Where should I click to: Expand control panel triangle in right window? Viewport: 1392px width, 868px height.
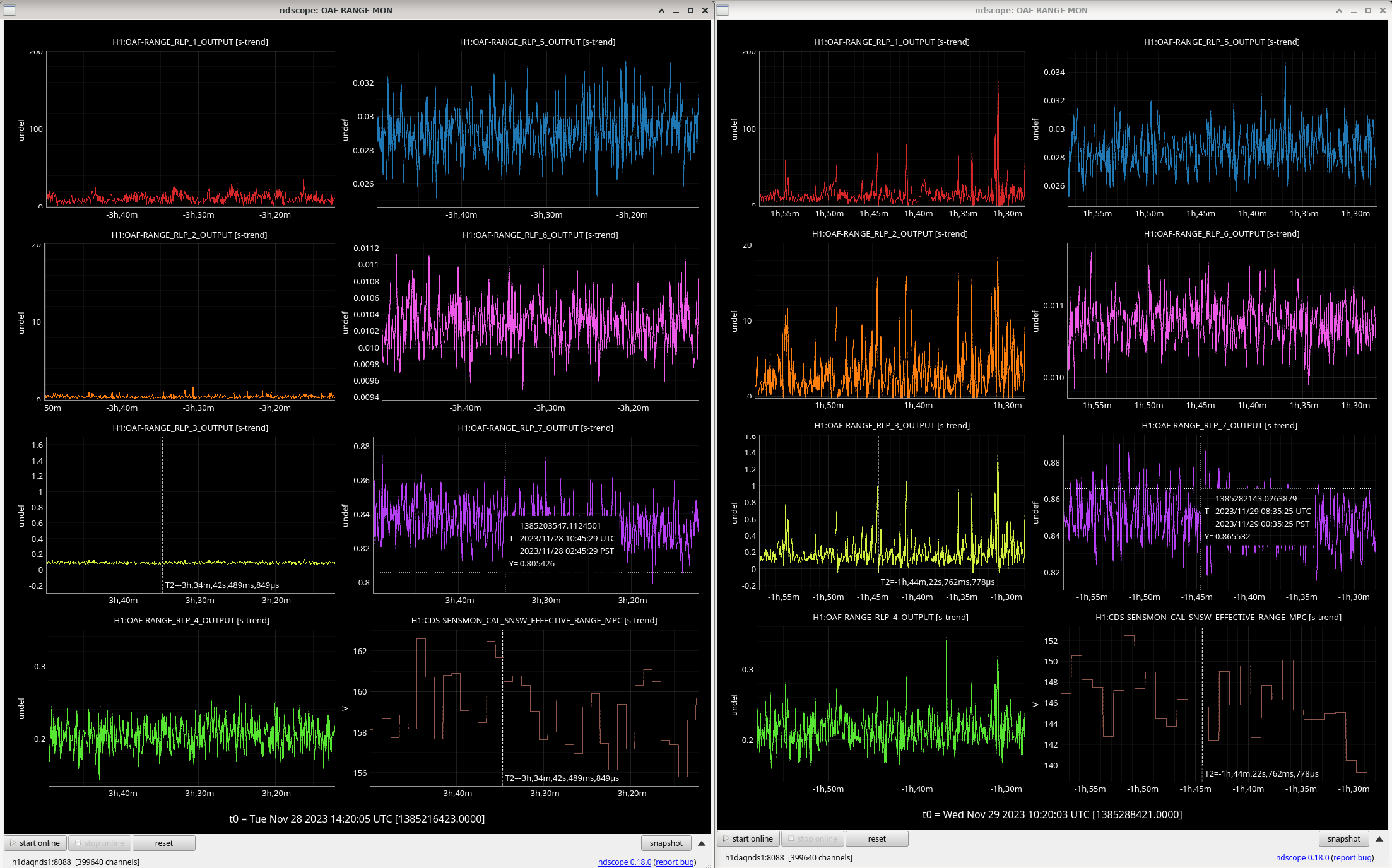click(x=1379, y=838)
